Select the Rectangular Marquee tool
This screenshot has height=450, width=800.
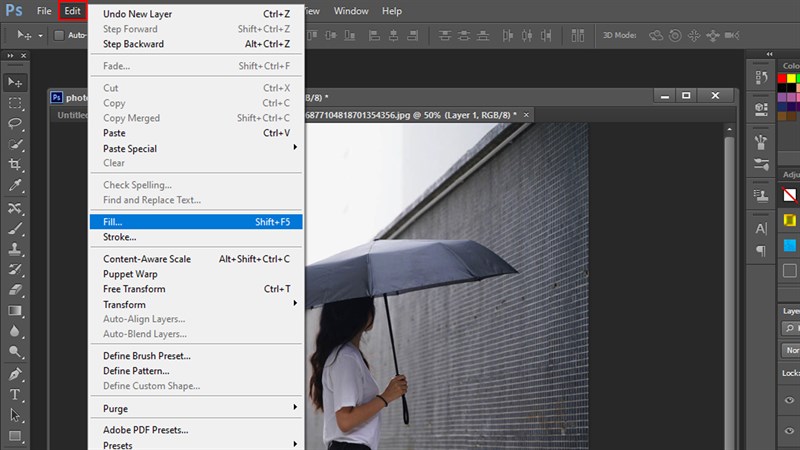click(15, 103)
